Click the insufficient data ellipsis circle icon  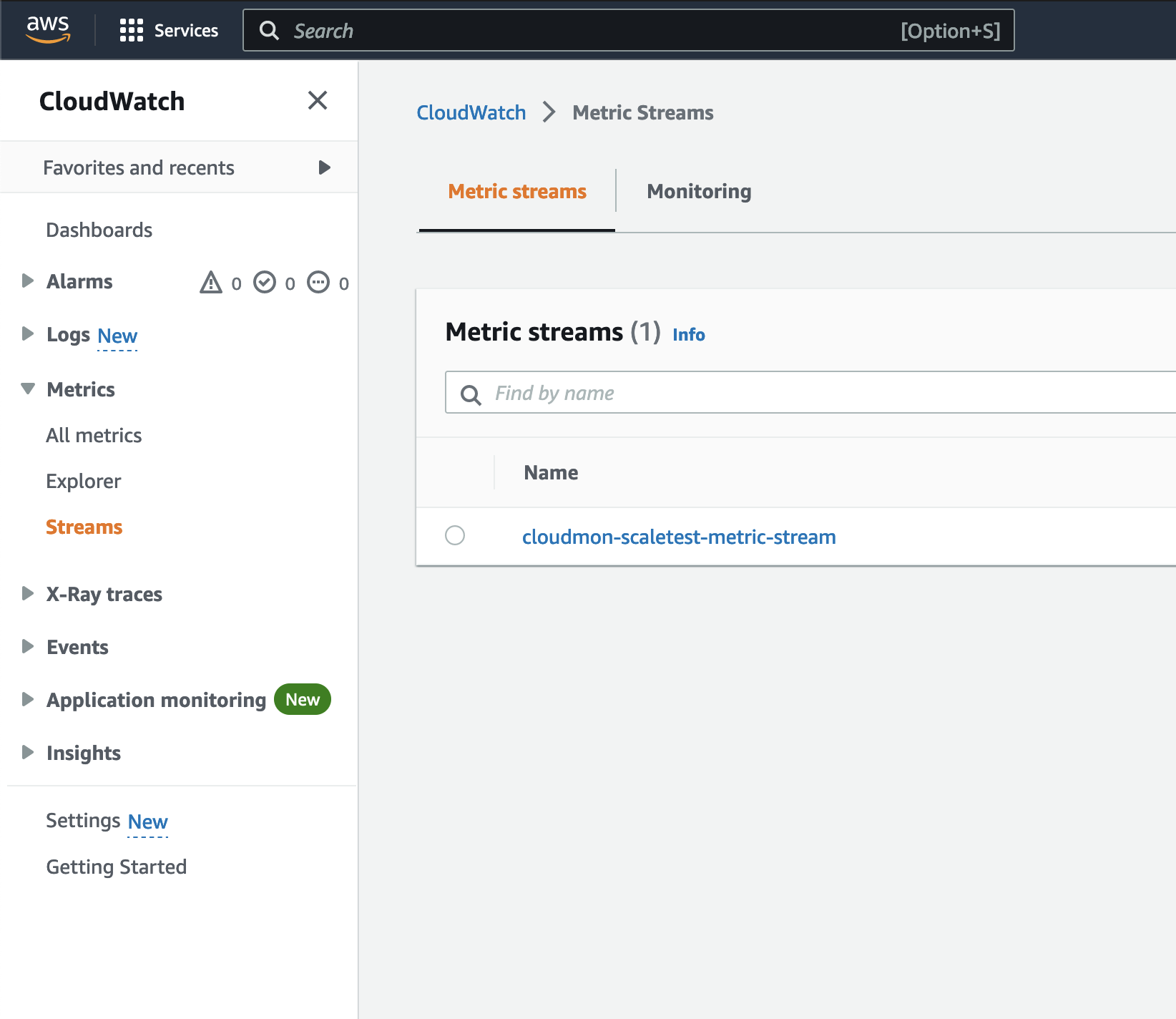[318, 283]
